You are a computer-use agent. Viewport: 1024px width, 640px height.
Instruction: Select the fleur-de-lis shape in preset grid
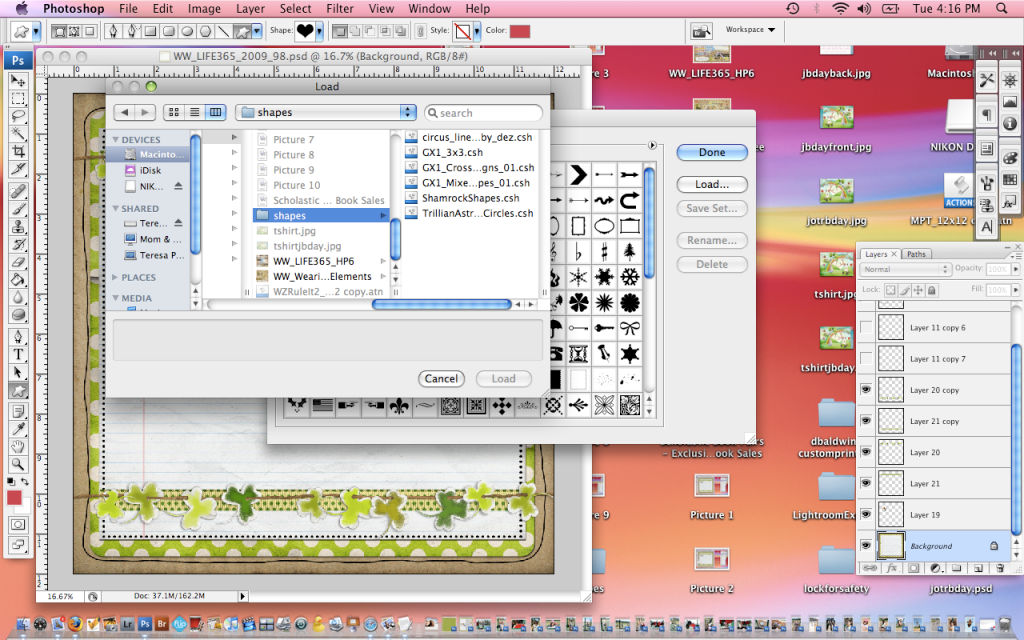(400, 406)
